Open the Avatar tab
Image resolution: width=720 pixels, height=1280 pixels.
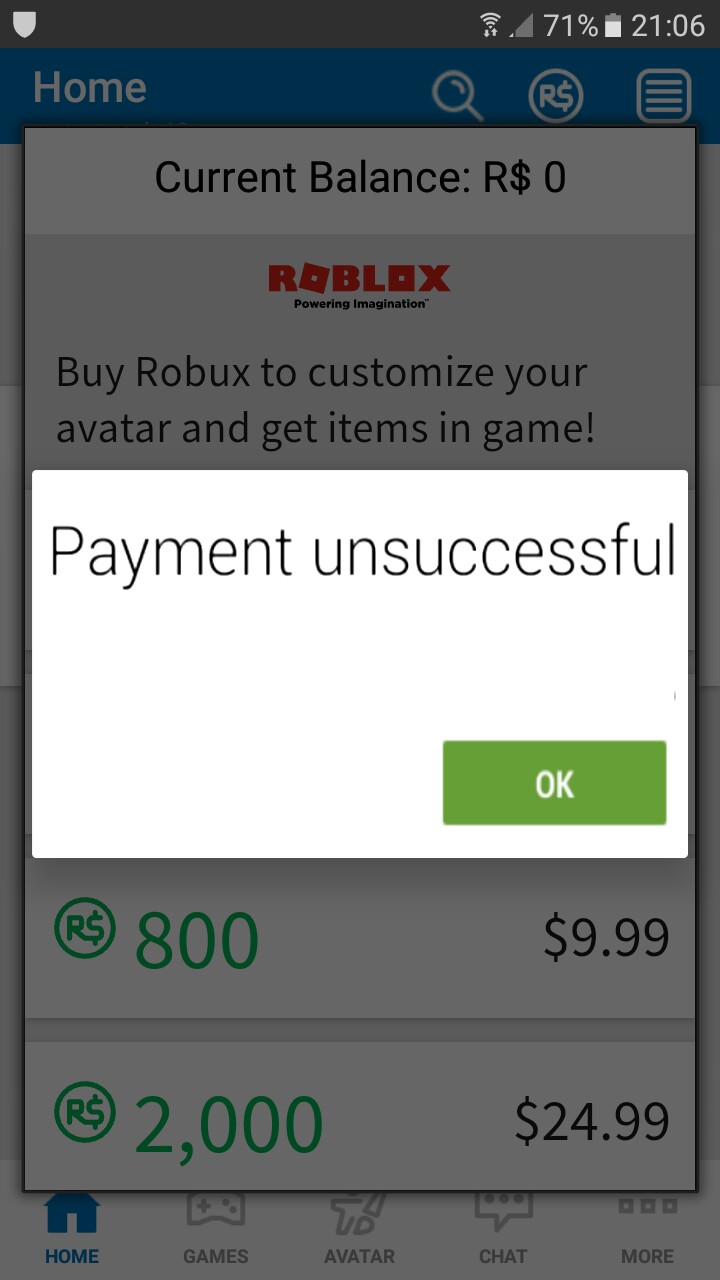pos(359,1227)
